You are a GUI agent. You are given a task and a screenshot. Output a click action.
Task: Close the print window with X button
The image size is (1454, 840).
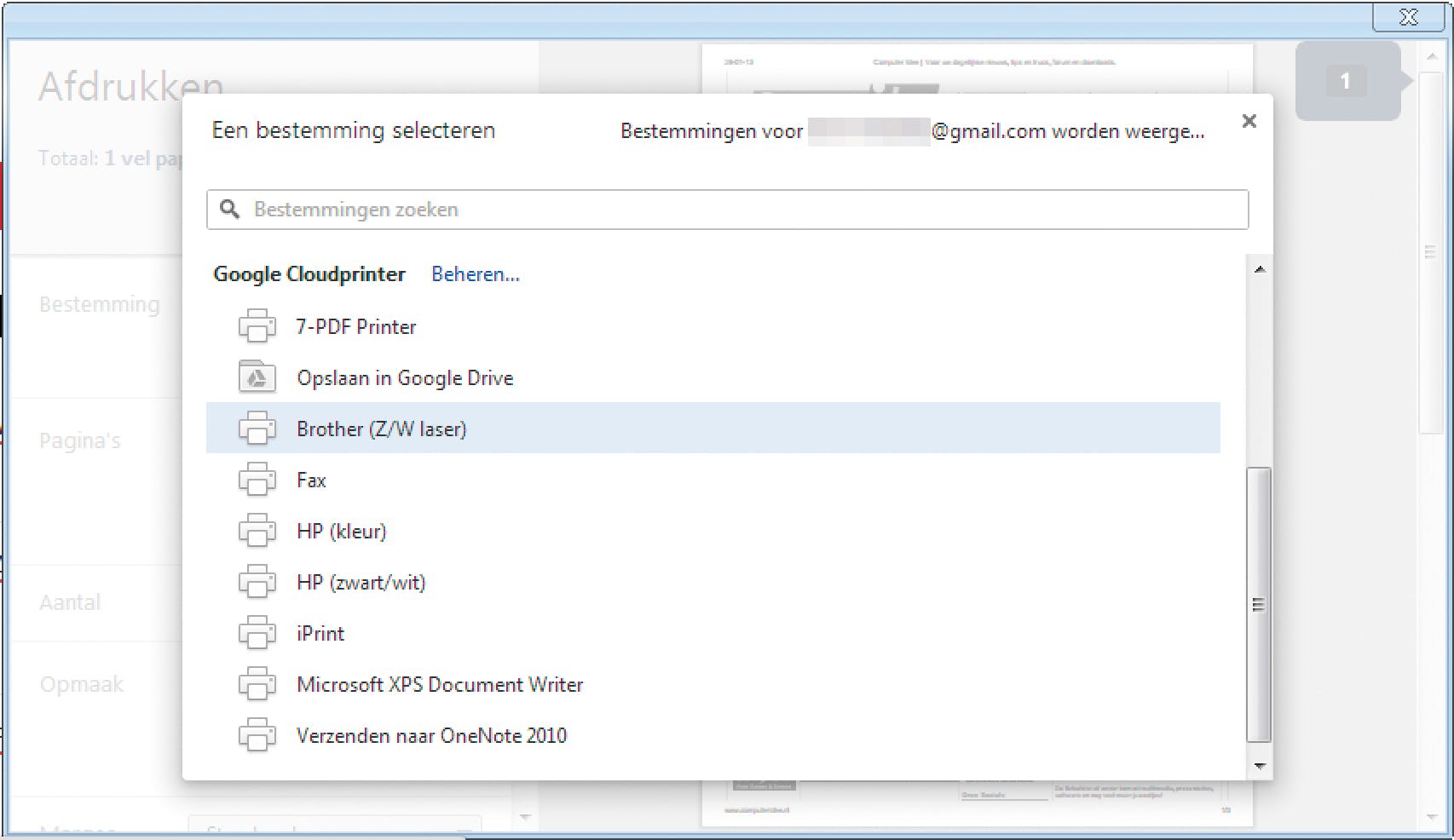pos(1409,17)
